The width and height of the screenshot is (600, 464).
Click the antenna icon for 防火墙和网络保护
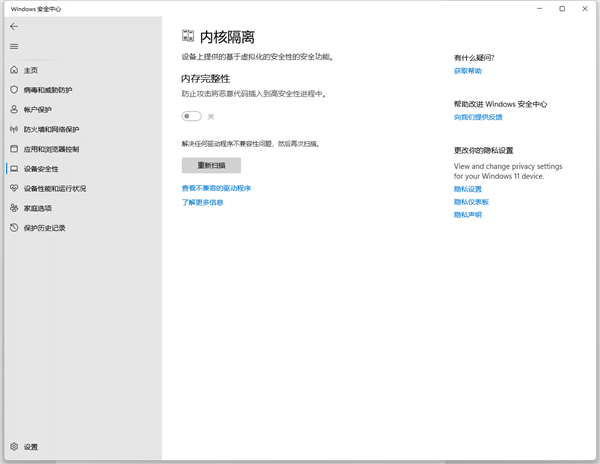[14, 129]
